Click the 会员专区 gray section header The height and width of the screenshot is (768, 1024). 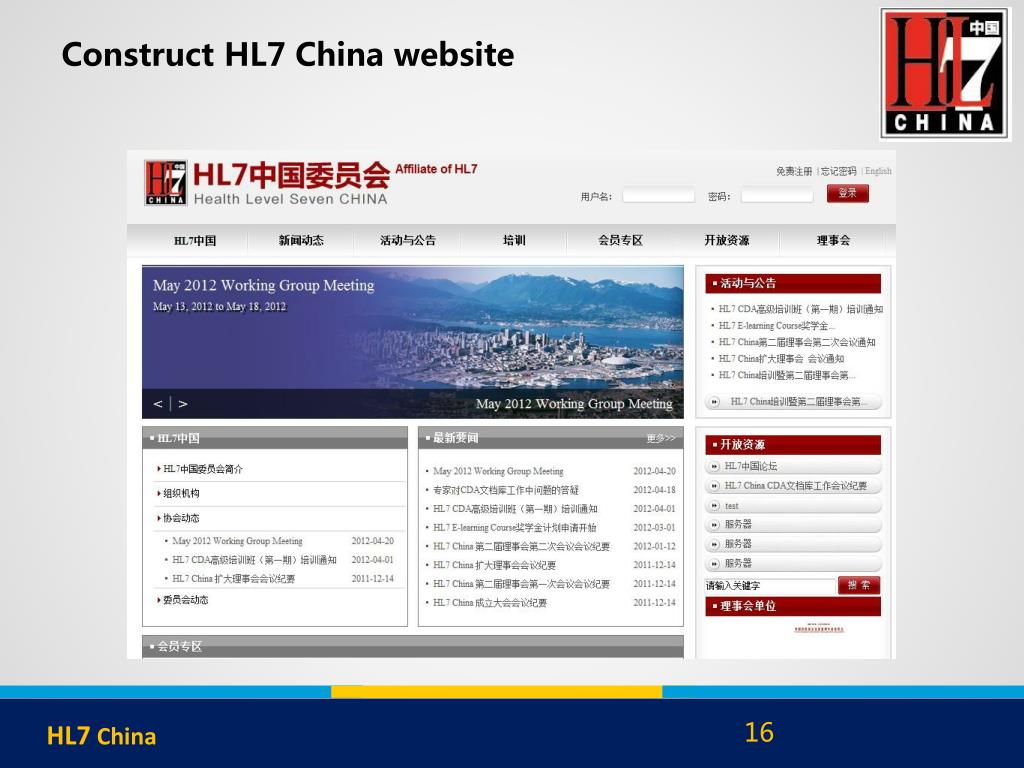coord(413,647)
